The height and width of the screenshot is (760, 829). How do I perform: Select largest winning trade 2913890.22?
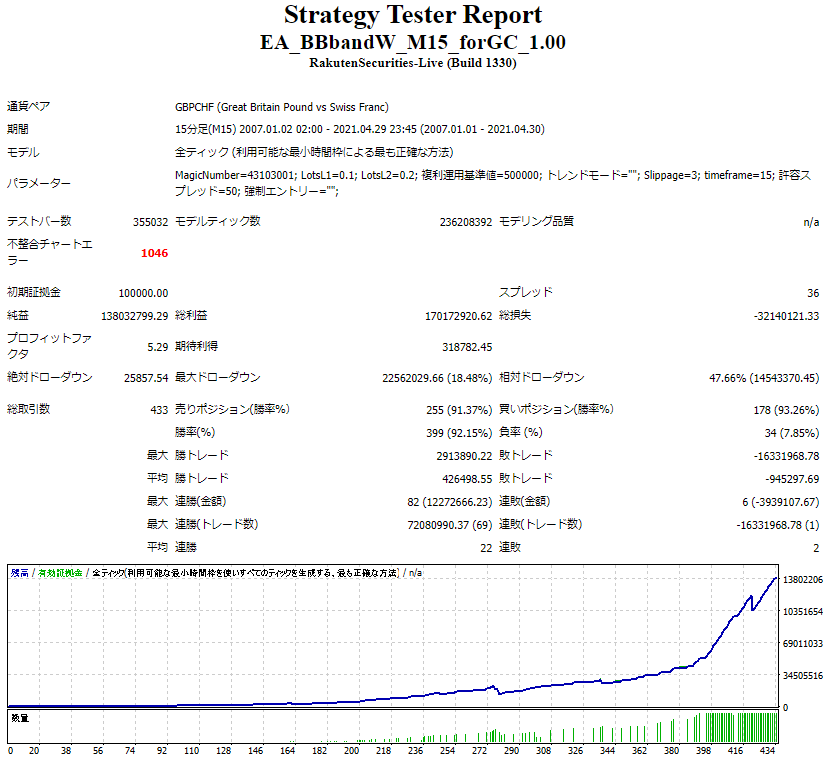coord(464,456)
